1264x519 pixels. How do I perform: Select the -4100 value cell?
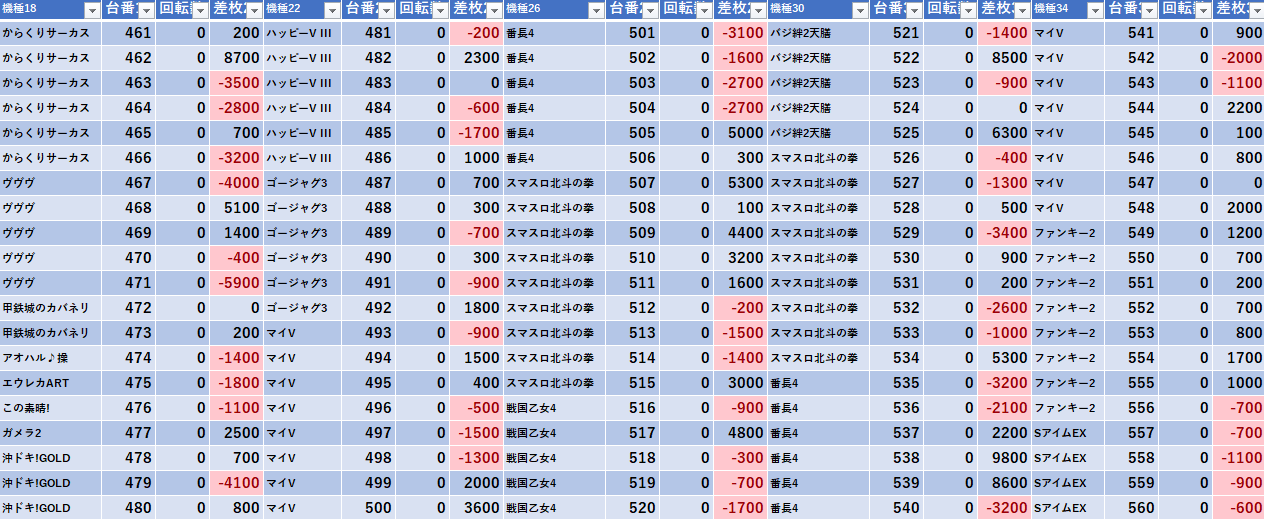click(237, 483)
